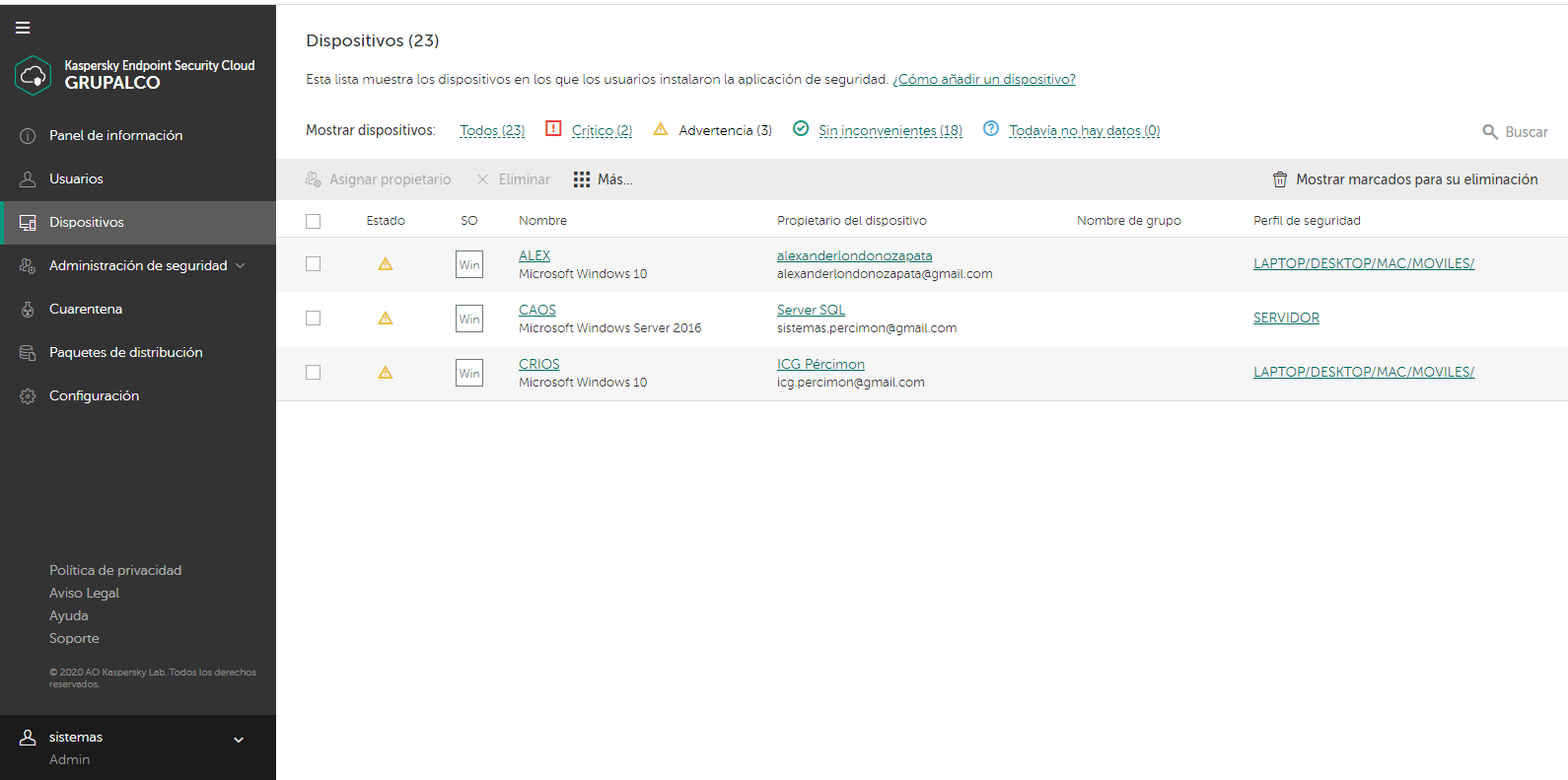Click the blue question mark icon

click(x=991, y=128)
